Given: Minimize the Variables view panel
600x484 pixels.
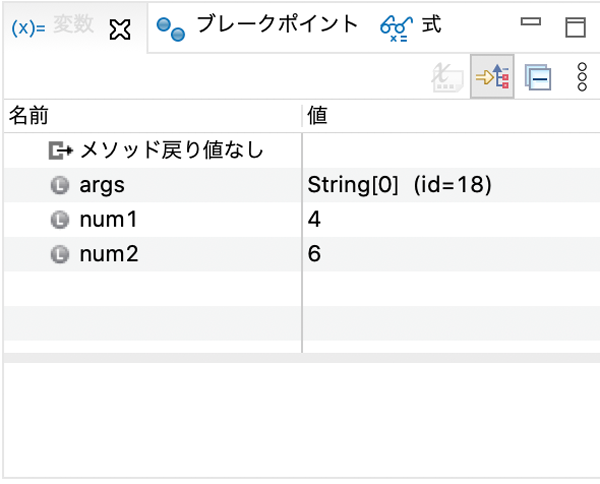Looking at the screenshot, I should (531, 22).
